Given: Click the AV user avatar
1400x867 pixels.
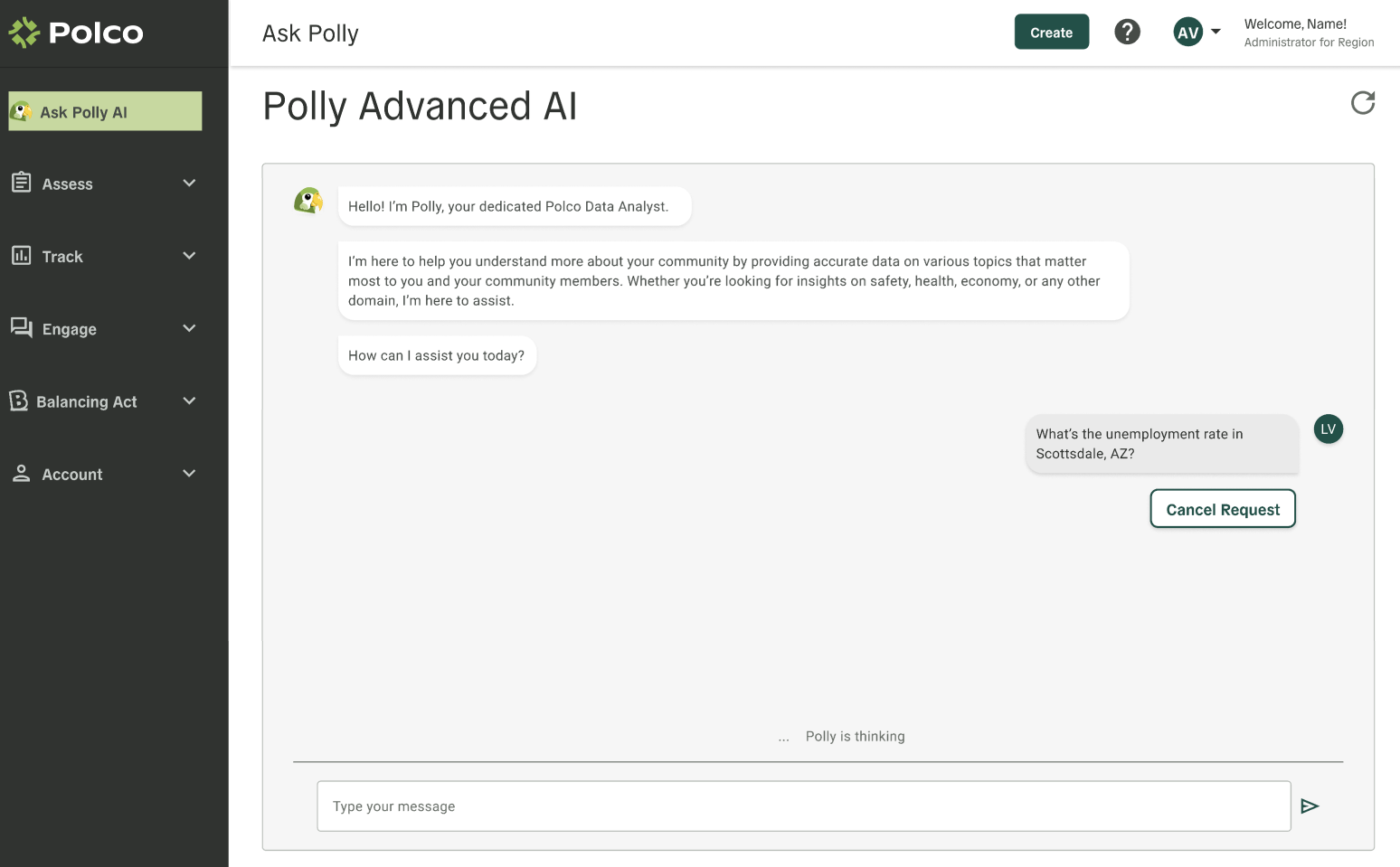Looking at the screenshot, I should (1188, 33).
